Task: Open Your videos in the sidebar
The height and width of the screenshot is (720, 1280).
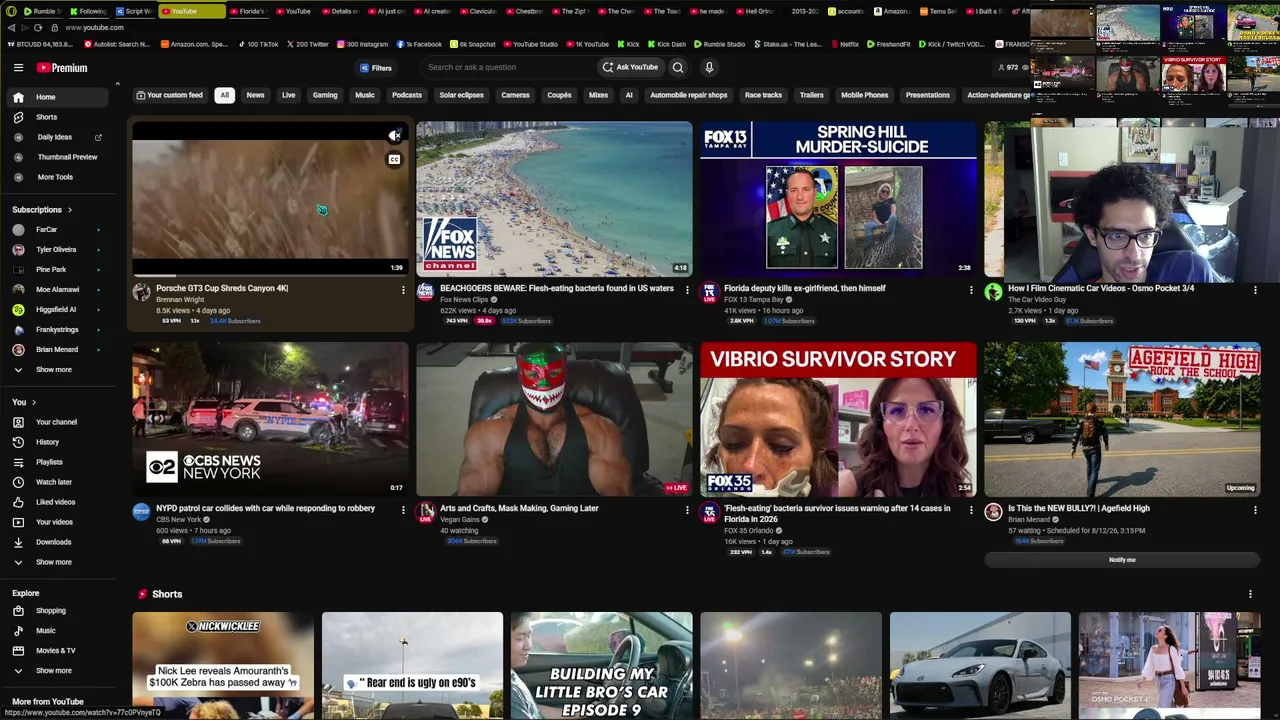Action: pos(54,522)
